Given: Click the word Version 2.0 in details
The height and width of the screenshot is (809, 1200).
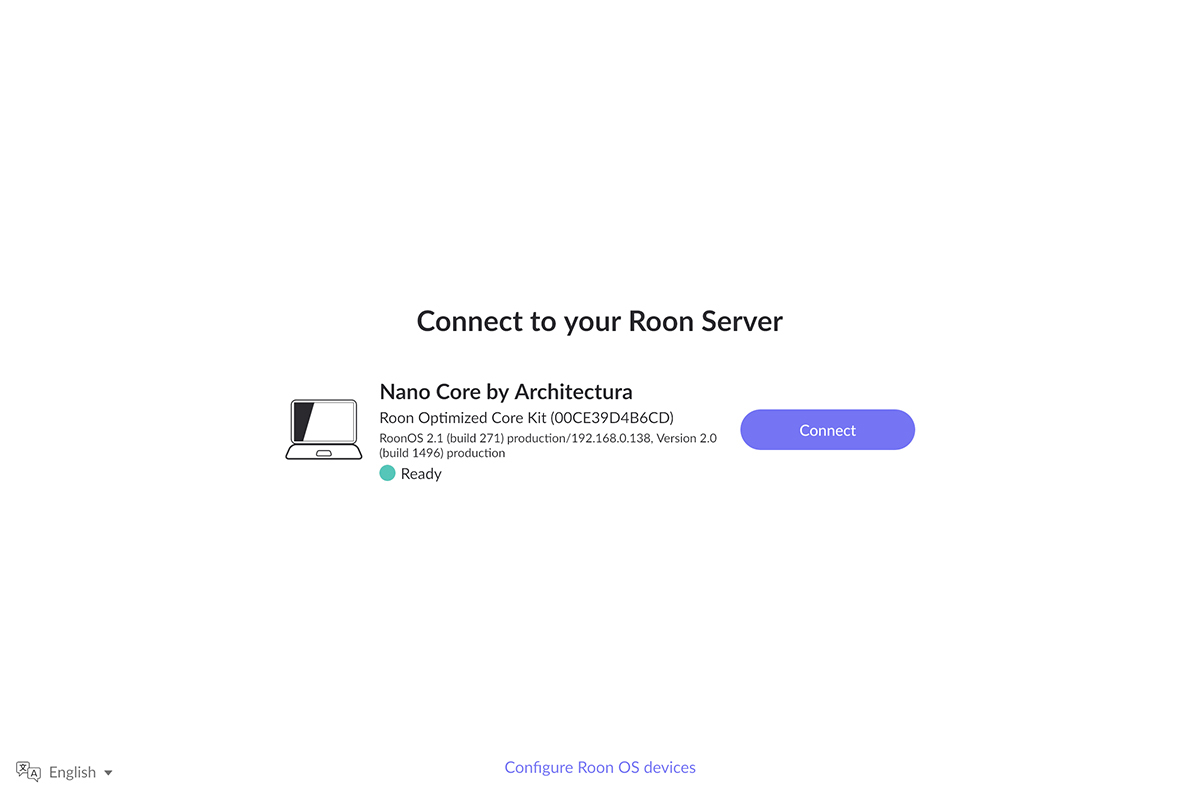Looking at the screenshot, I should (x=686, y=438).
